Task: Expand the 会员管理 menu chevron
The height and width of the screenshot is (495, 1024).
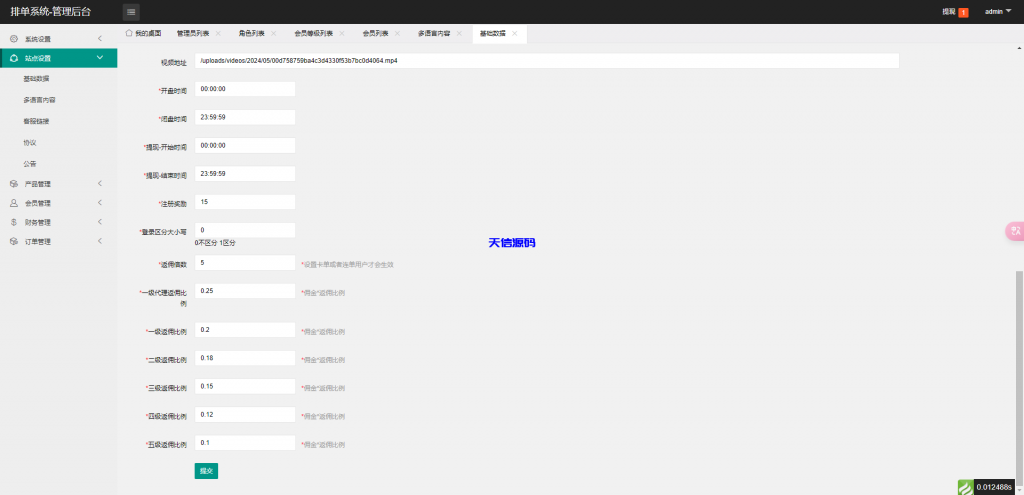Action: tap(100, 203)
